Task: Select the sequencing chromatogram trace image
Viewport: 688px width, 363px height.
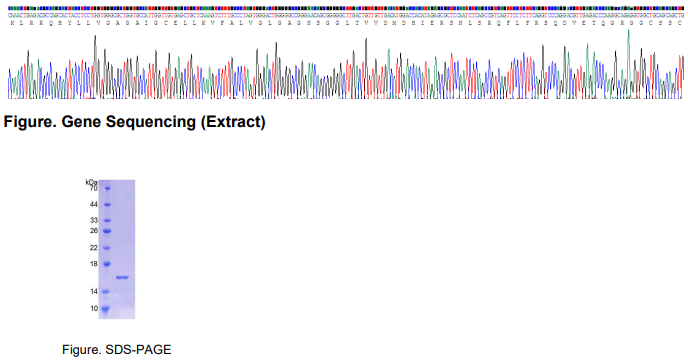Action: click(x=346, y=64)
